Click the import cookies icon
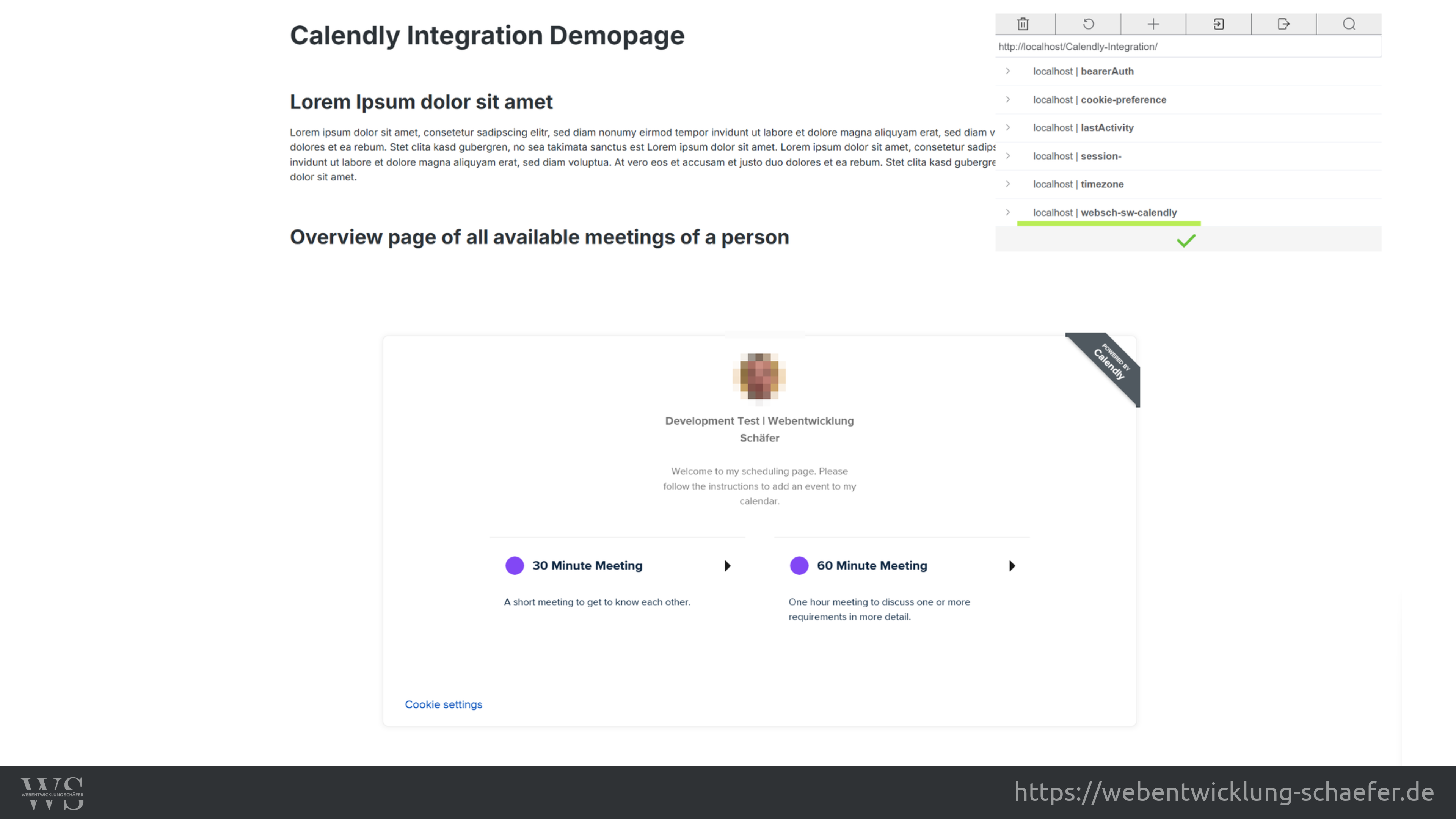This screenshot has height=819, width=1456. click(x=1219, y=24)
